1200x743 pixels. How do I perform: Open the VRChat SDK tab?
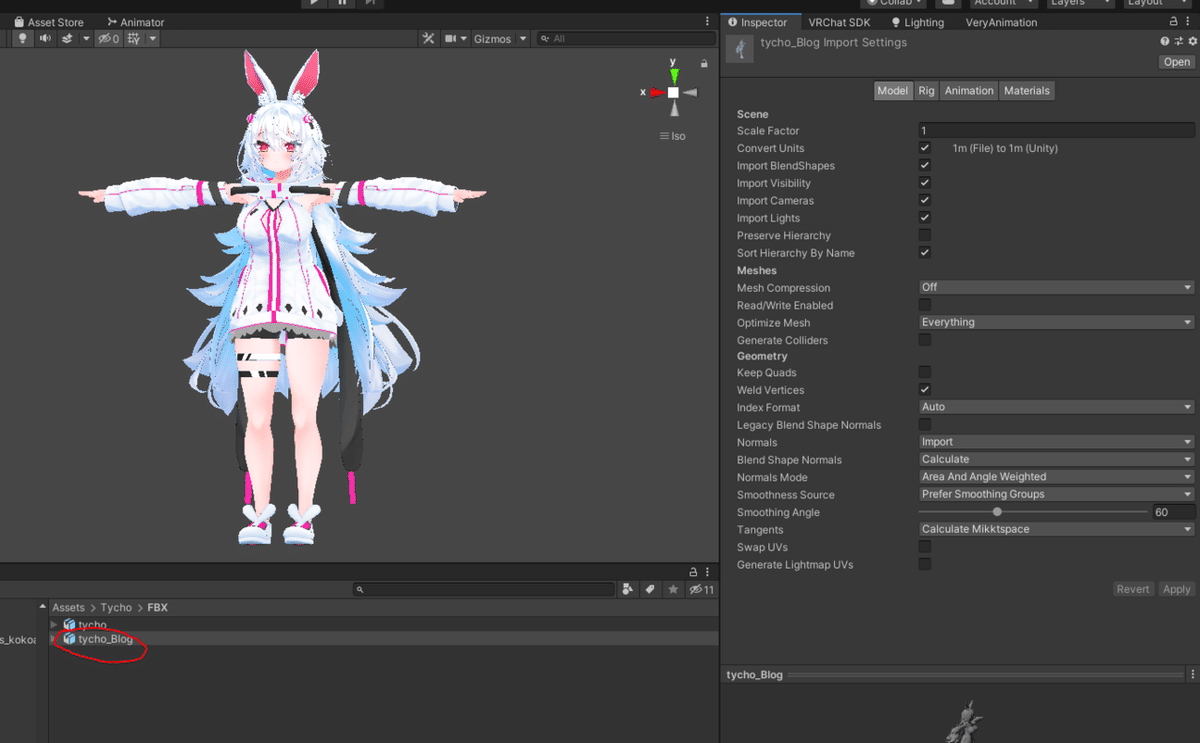coord(839,22)
